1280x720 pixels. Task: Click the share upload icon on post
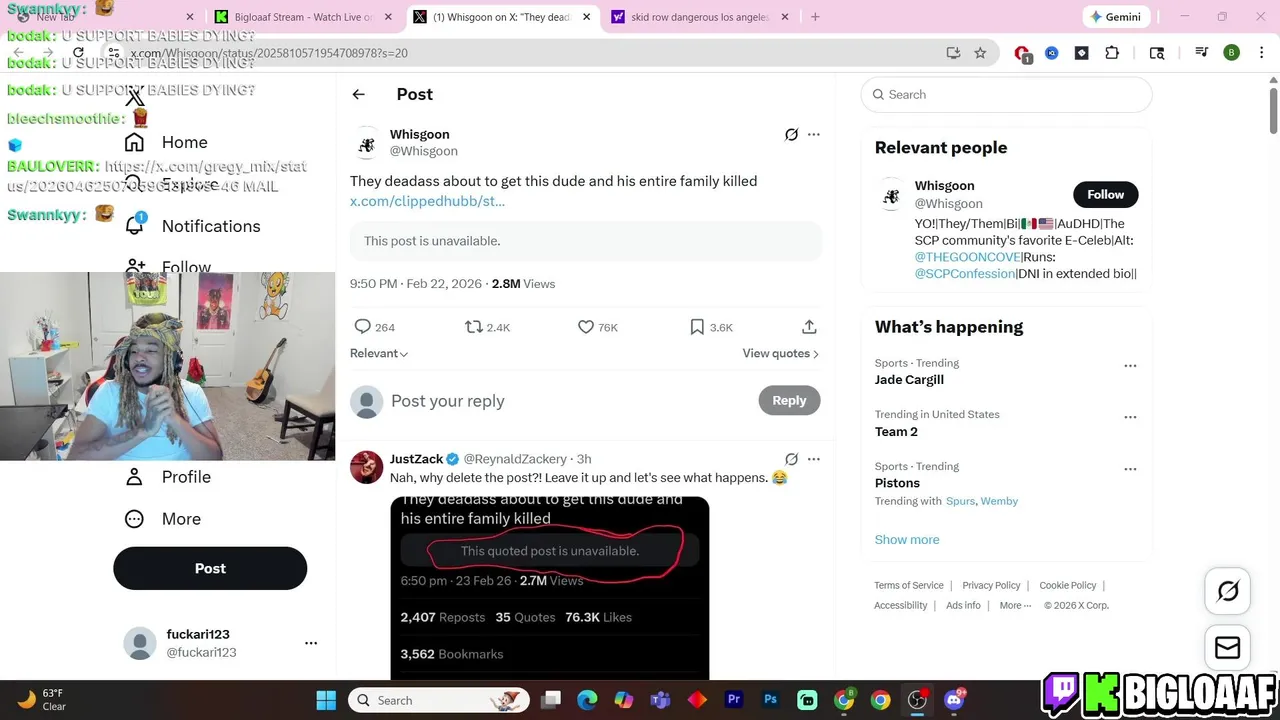[x=809, y=327]
